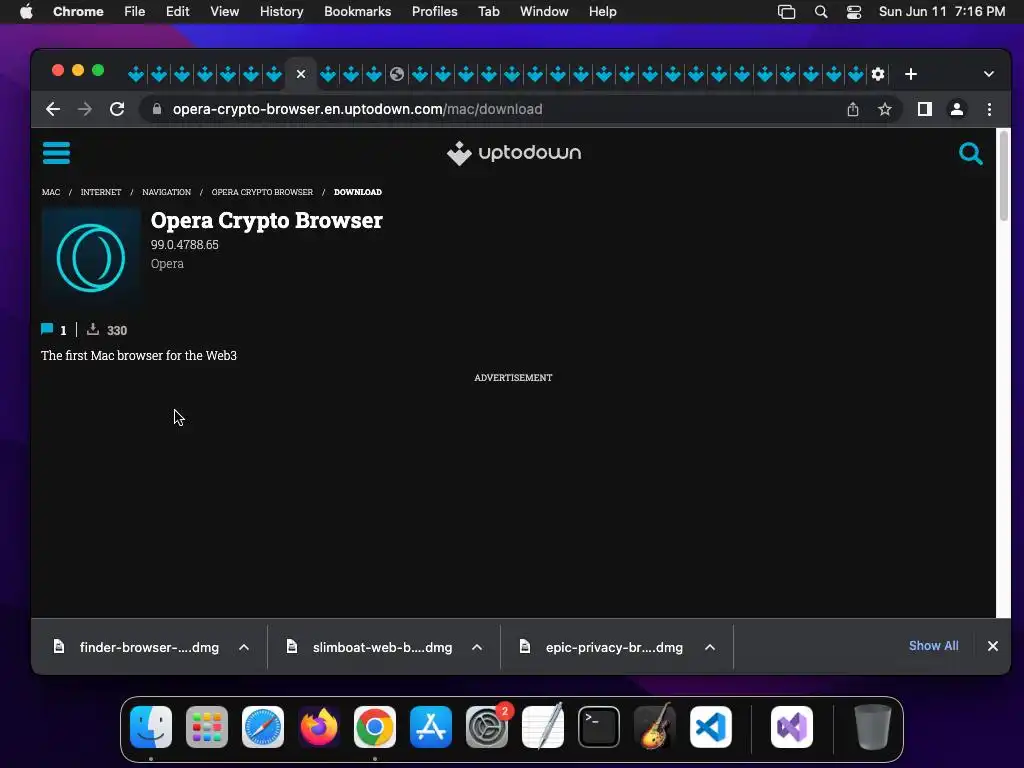Screen dimensions: 1024x768
Task: Open Finder from the Dock
Action: (x=151, y=727)
